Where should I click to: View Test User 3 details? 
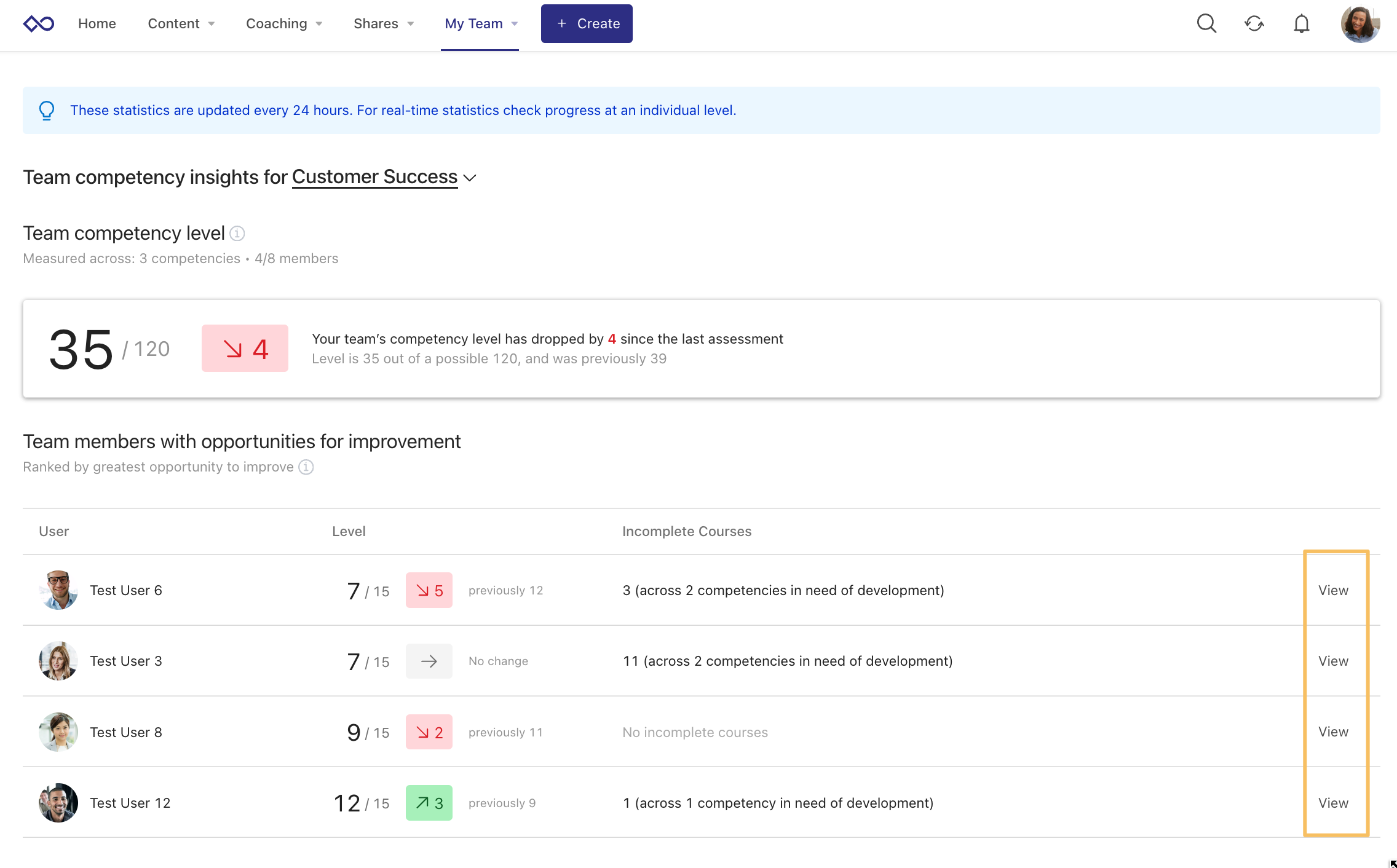[x=1333, y=661]
